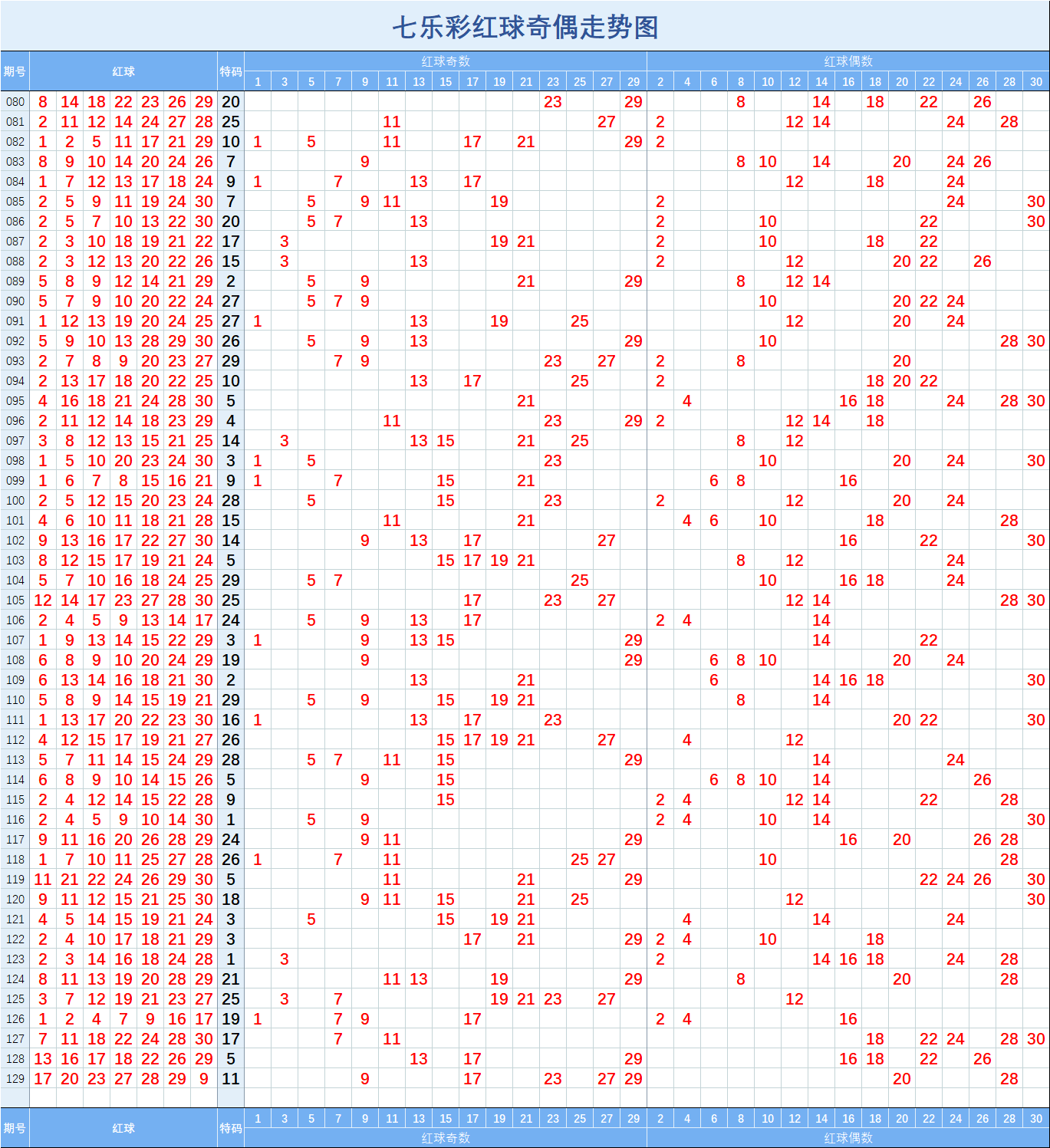This screenshot has width=1050, height=1148.
Task: Click the bottom footer 期号 cell
Action: pos(15,1128)
